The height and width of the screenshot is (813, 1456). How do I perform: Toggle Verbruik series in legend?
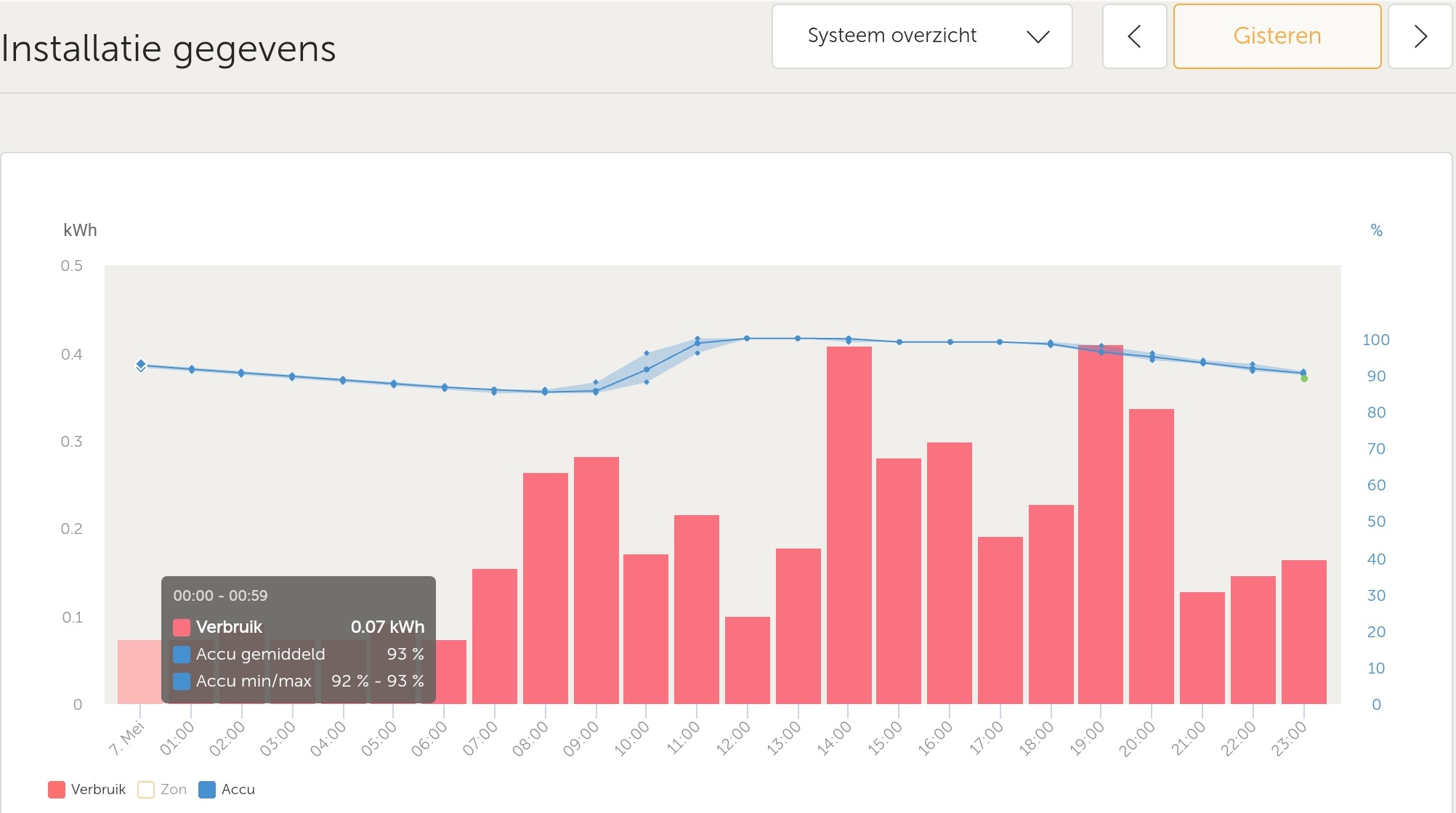(98, 790)
